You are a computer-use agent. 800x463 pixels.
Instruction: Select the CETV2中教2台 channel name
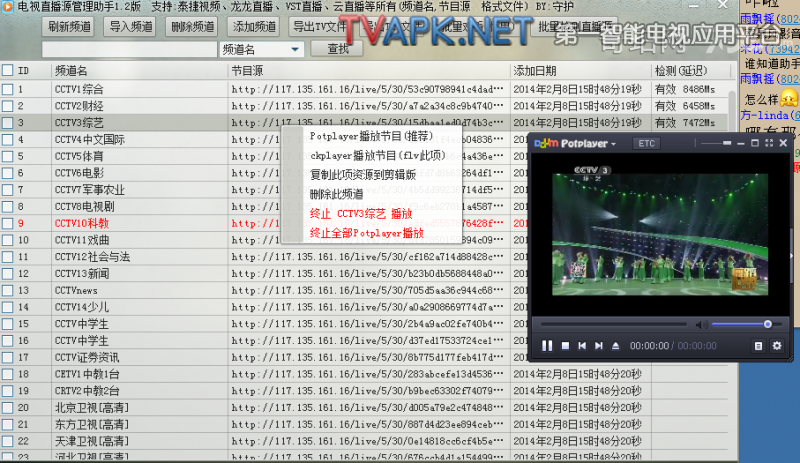tap(87, 391)
